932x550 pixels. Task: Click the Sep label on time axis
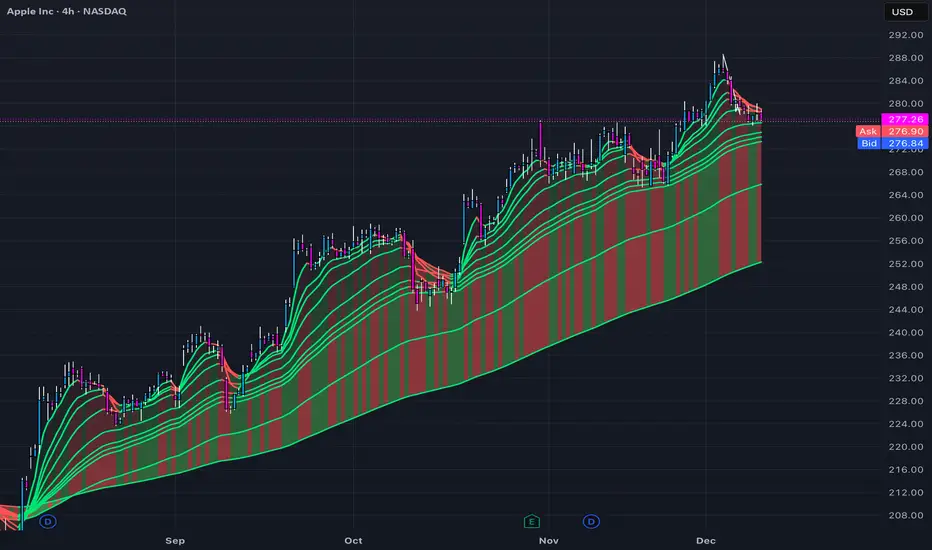(x=175, y=540)
